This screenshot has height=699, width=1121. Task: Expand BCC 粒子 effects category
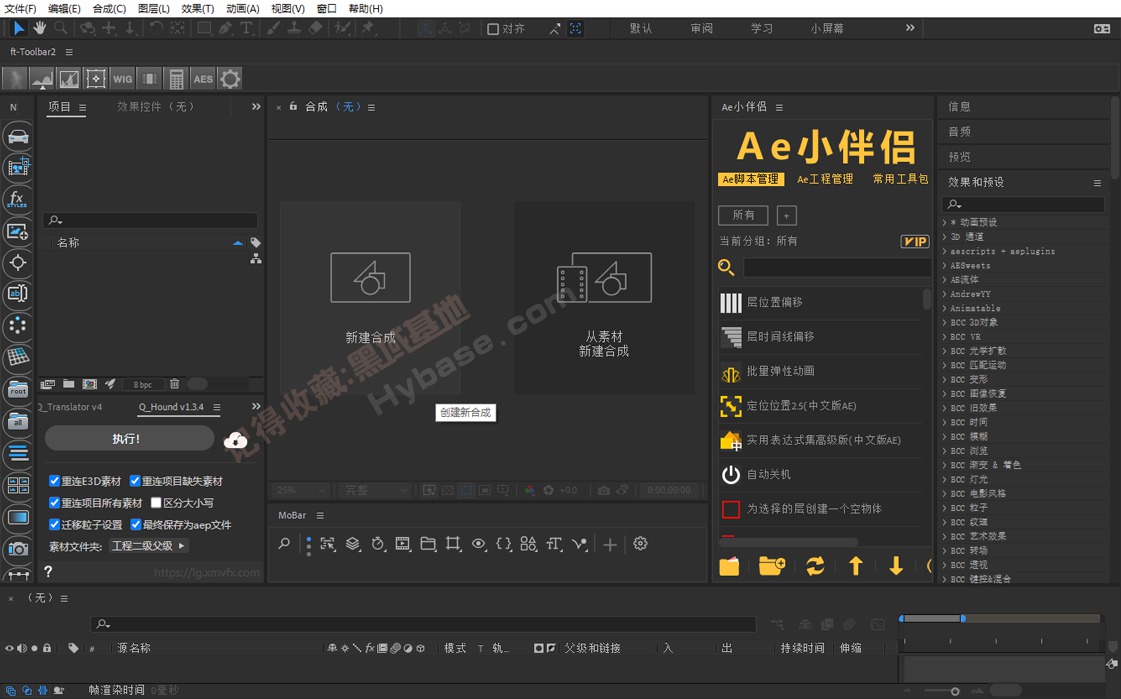tap(944, 507)
